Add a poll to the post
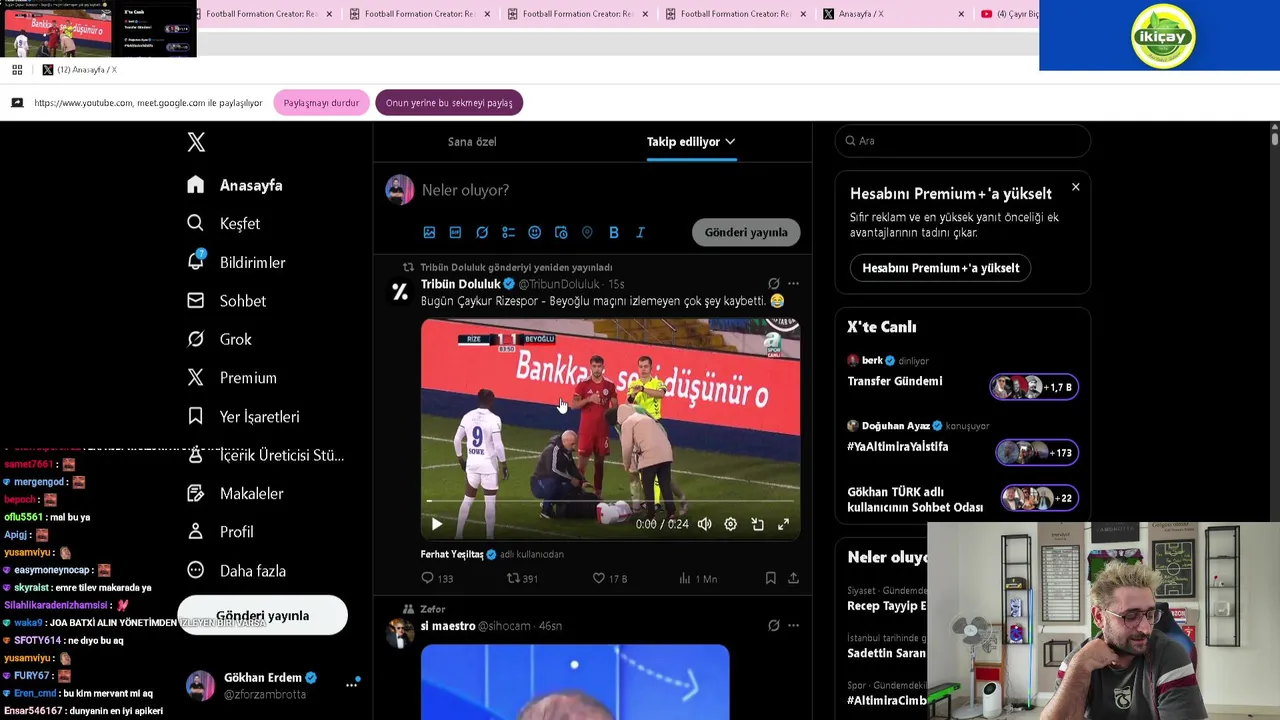1280x720 pixels. [508, 232]
